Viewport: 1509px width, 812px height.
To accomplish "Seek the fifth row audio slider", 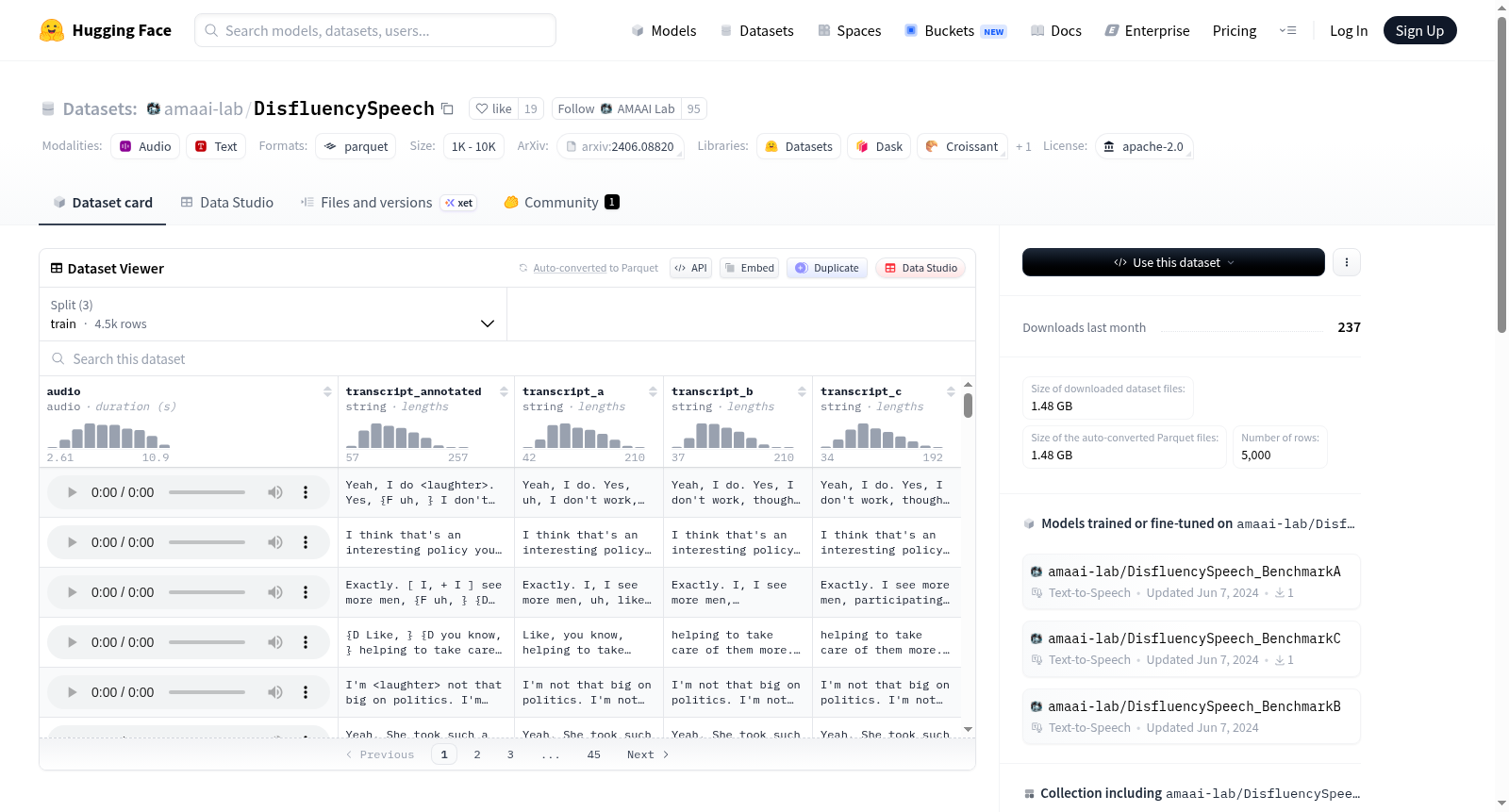I will [x=207, y=692].
